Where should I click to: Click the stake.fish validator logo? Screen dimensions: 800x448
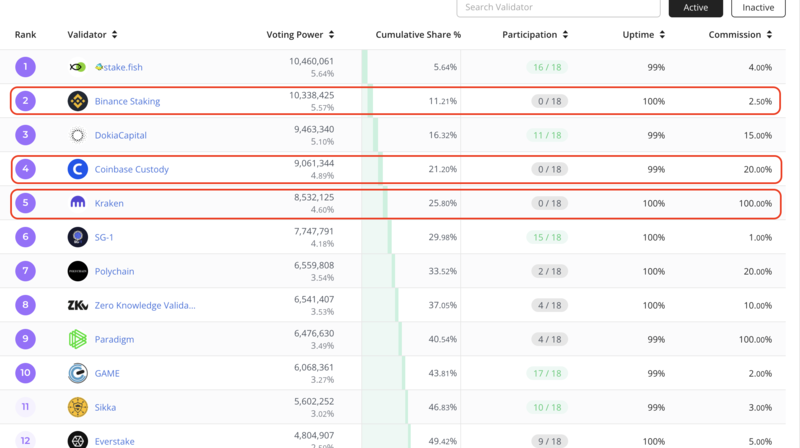78,67
